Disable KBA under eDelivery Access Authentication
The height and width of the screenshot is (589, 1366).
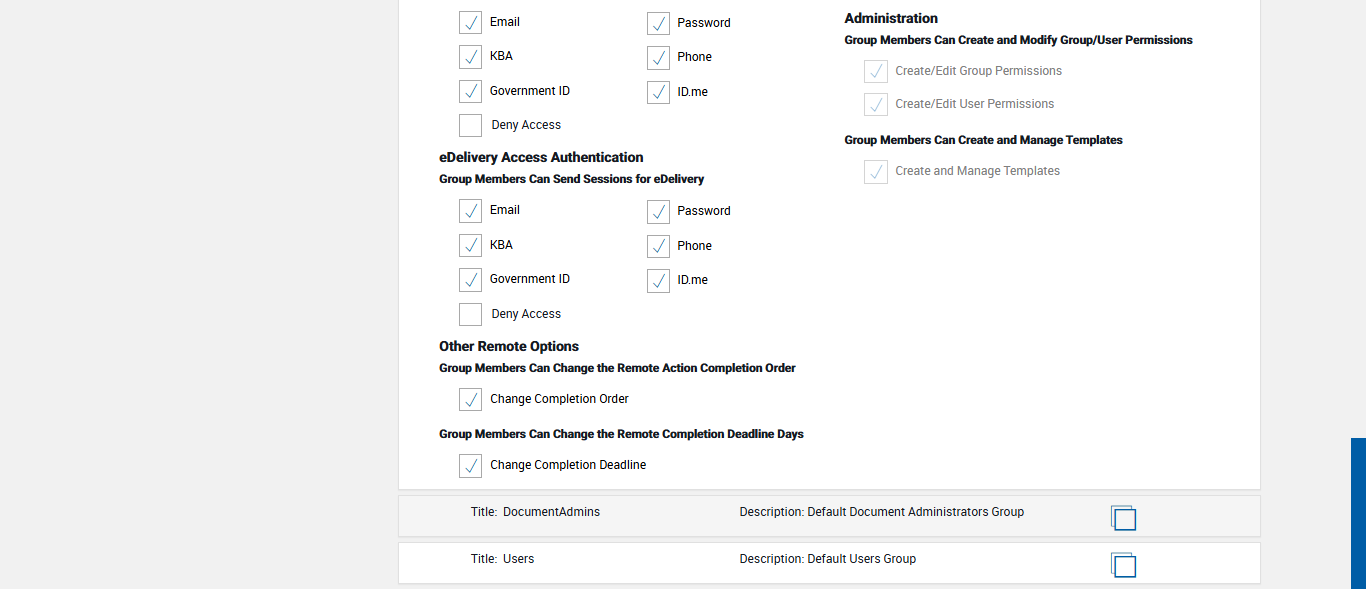coord(470,246)
